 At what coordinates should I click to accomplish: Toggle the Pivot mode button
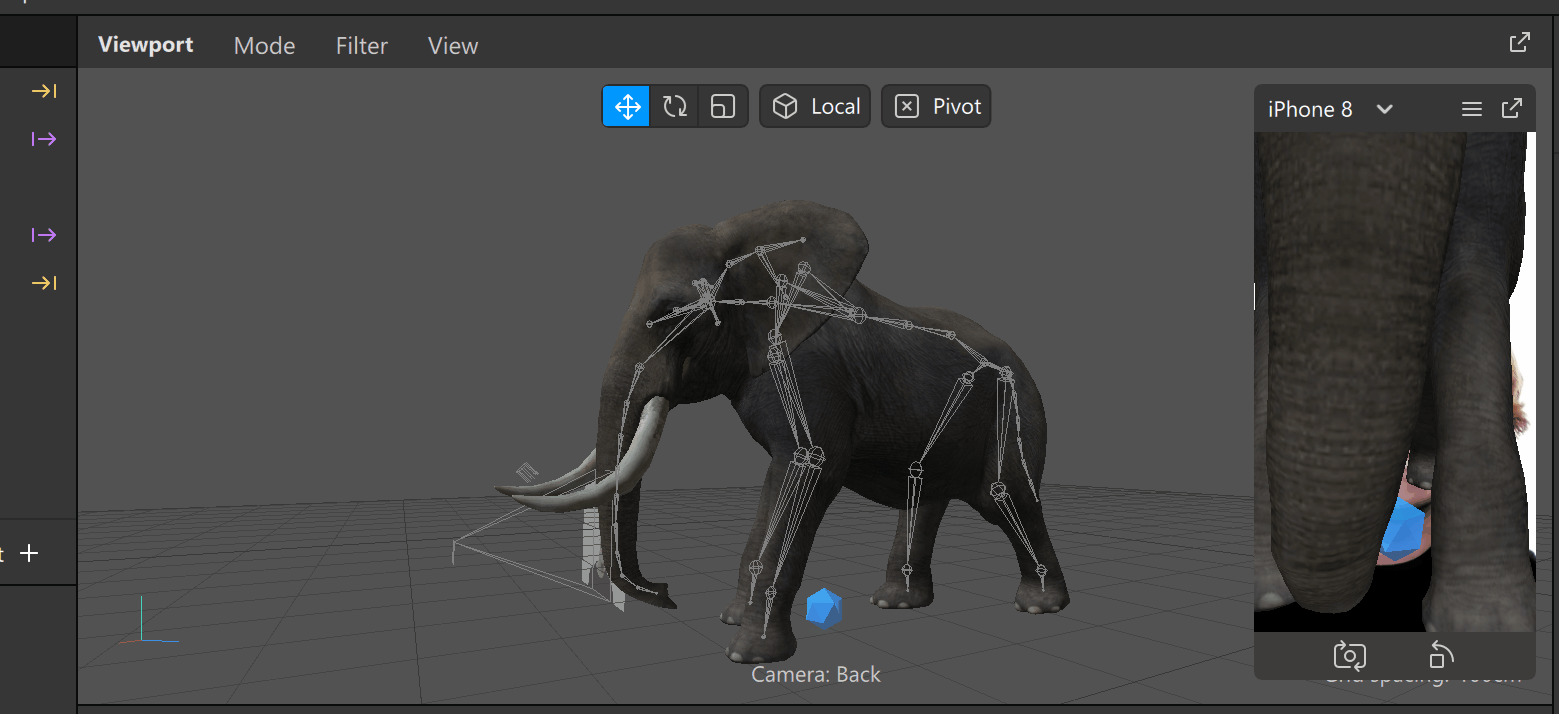click(x=936, y=106)
